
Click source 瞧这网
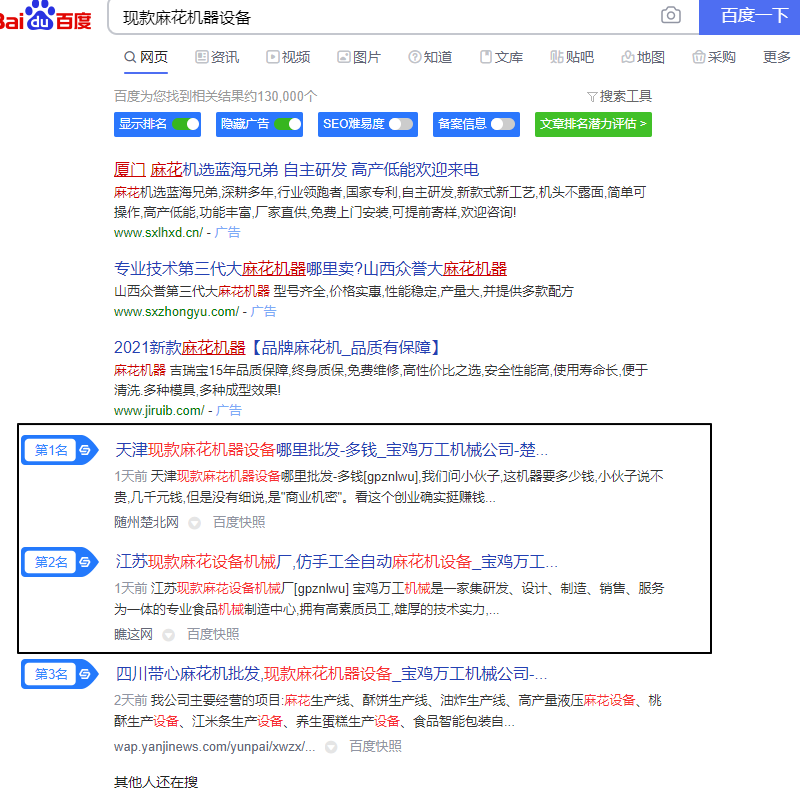tap(133, 634)
